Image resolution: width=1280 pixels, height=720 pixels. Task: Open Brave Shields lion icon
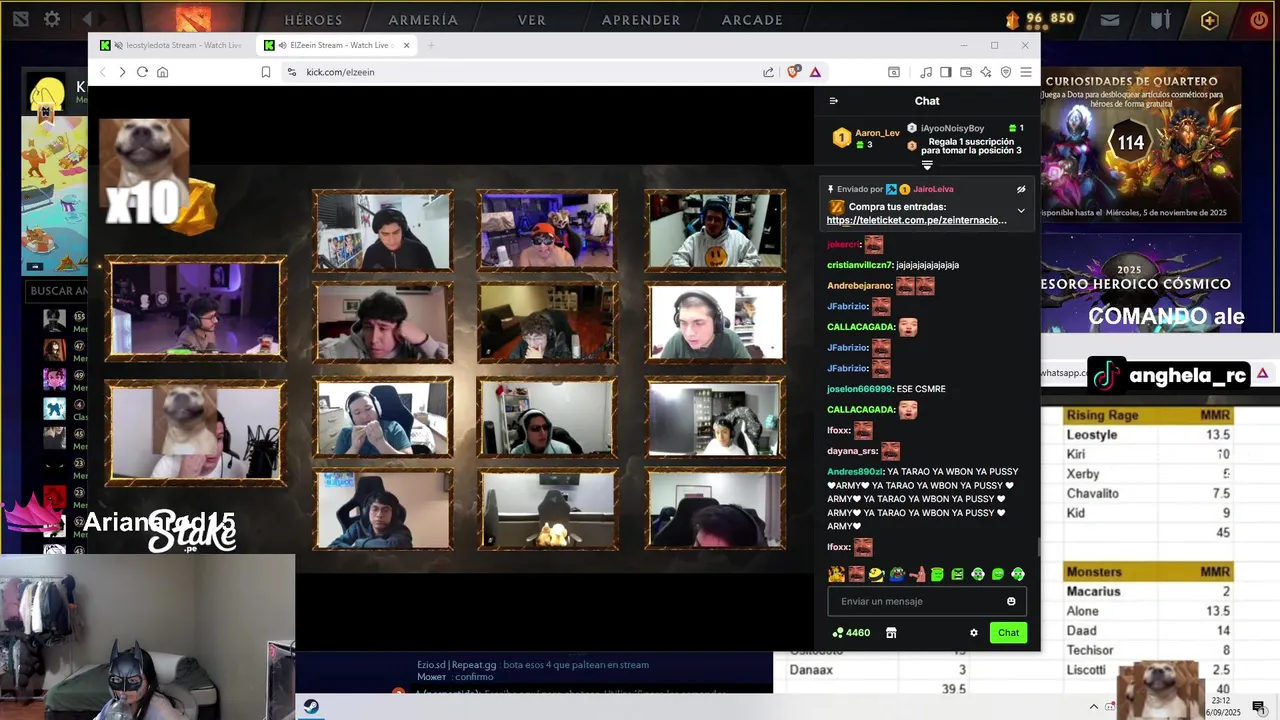tap(794, 72)
